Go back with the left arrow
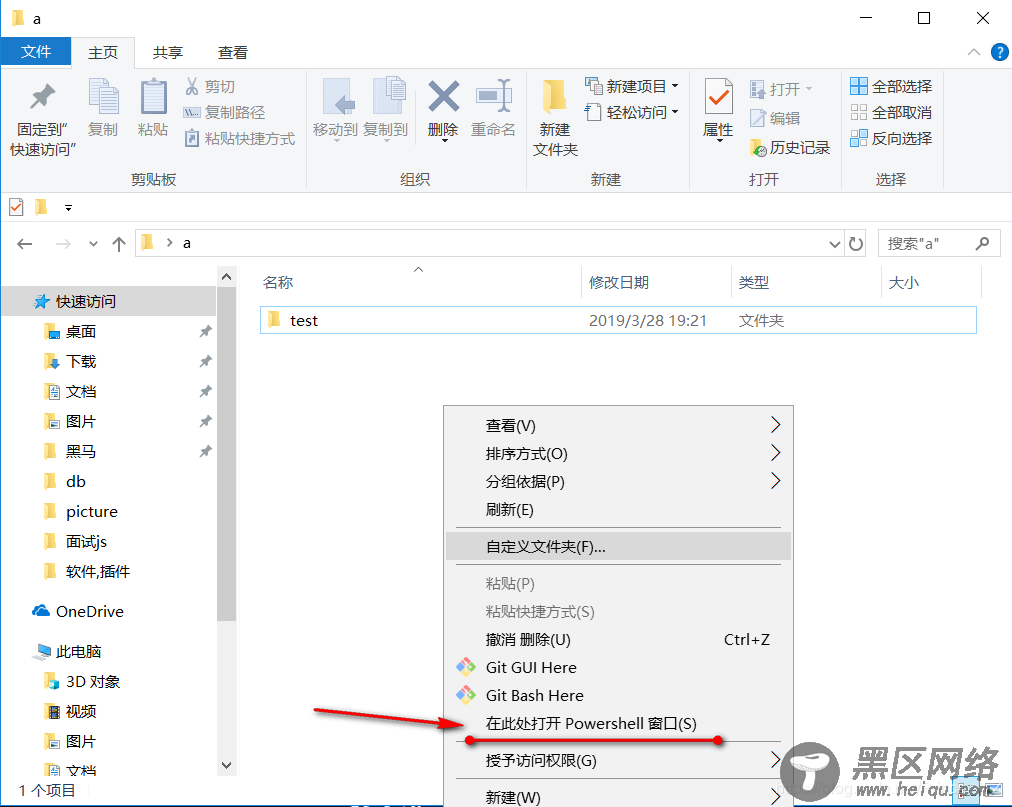The height and width of the screenshot is (807, 1012). point(25,244)
